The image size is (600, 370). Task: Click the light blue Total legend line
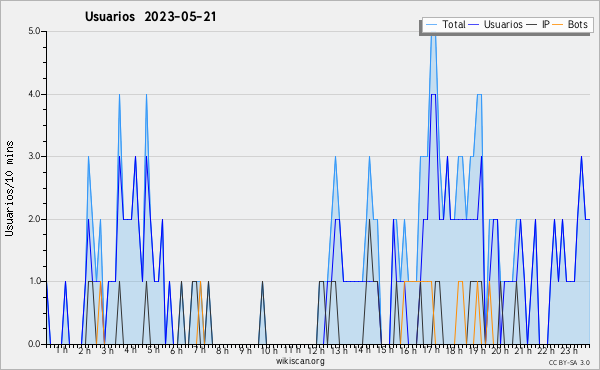click(431, 25)
